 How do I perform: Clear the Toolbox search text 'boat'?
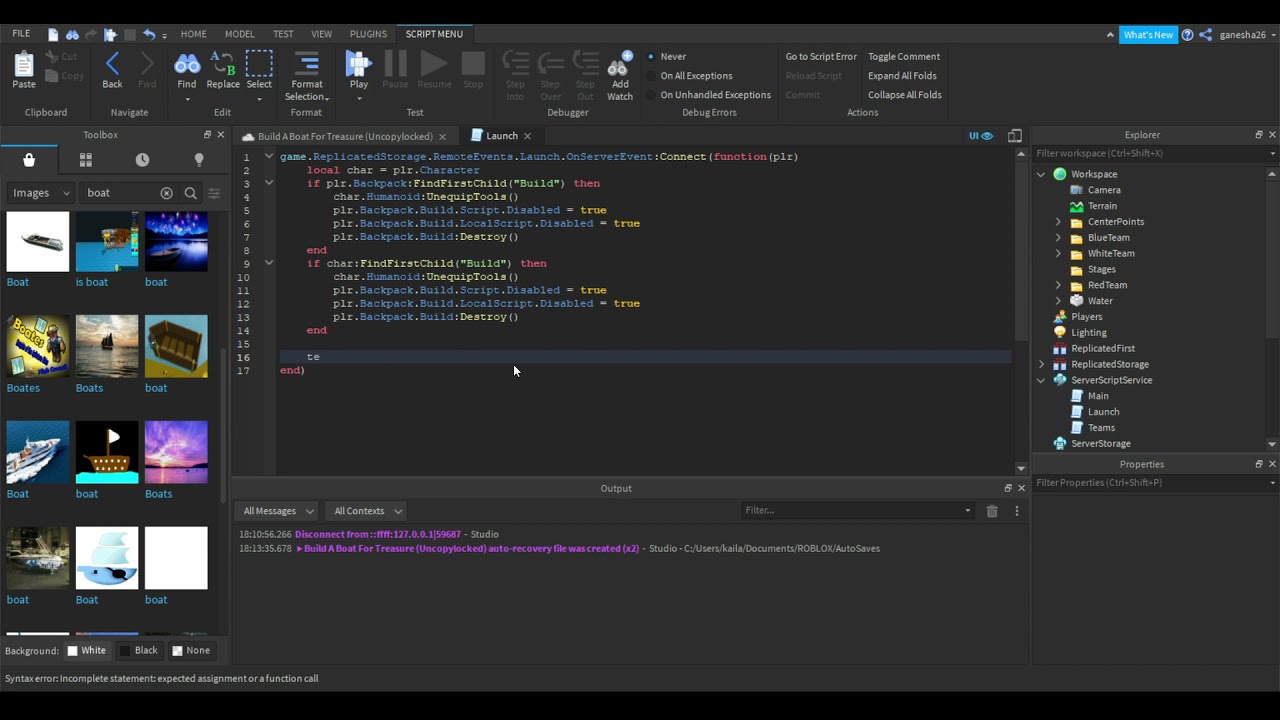(166, 193)
